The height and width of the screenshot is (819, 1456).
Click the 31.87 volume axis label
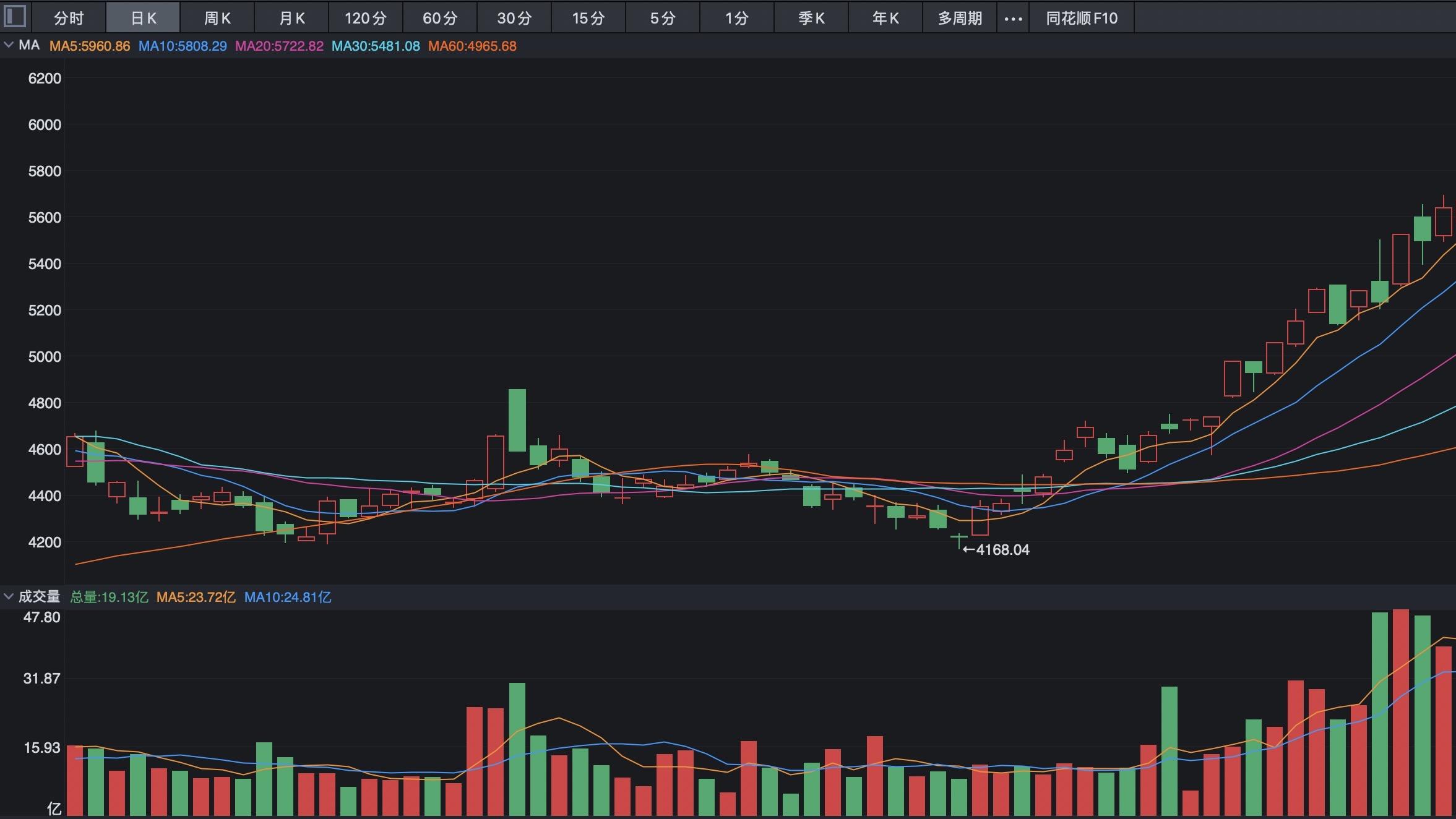tap(41, 678)
